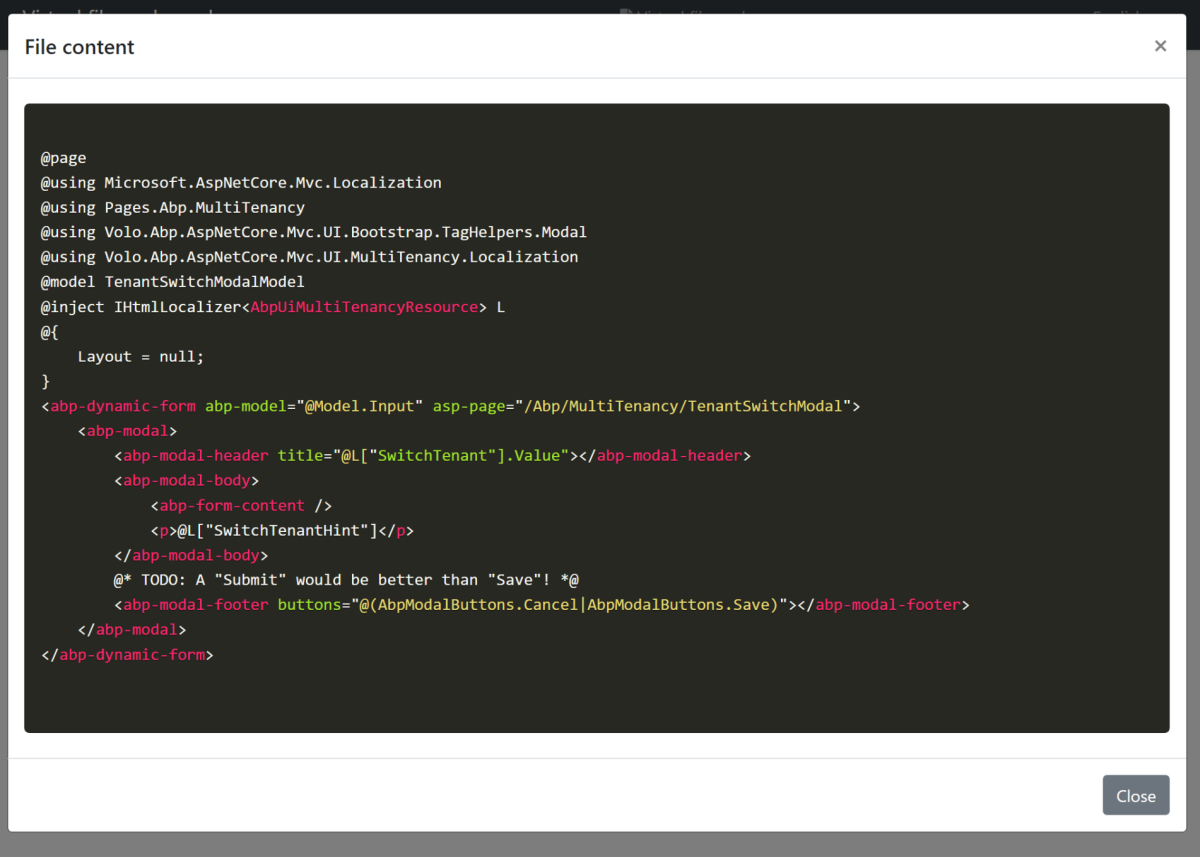Viewport: 1200px width, 857px height.
Task: Click AbpUiMultiTenancyResource in the inject line
Action: (364, 307)
